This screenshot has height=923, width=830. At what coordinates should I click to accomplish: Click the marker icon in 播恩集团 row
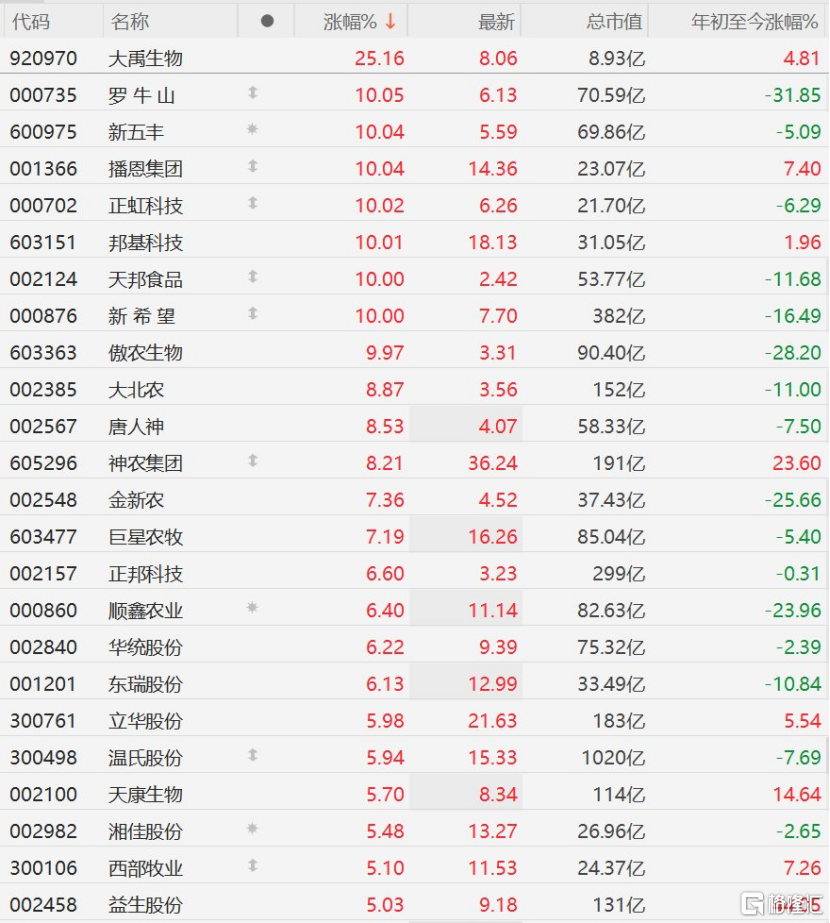253,166
